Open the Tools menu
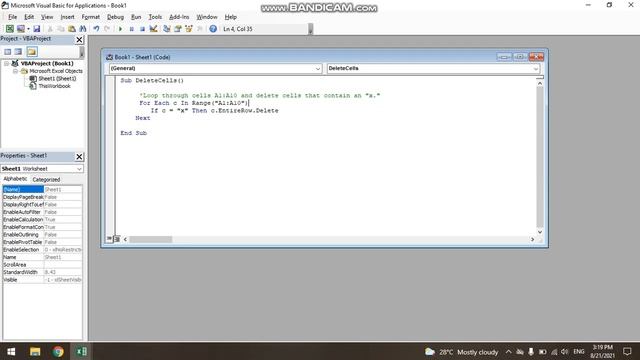This screenshot has width=640, height=360. [x=155, y=17]
